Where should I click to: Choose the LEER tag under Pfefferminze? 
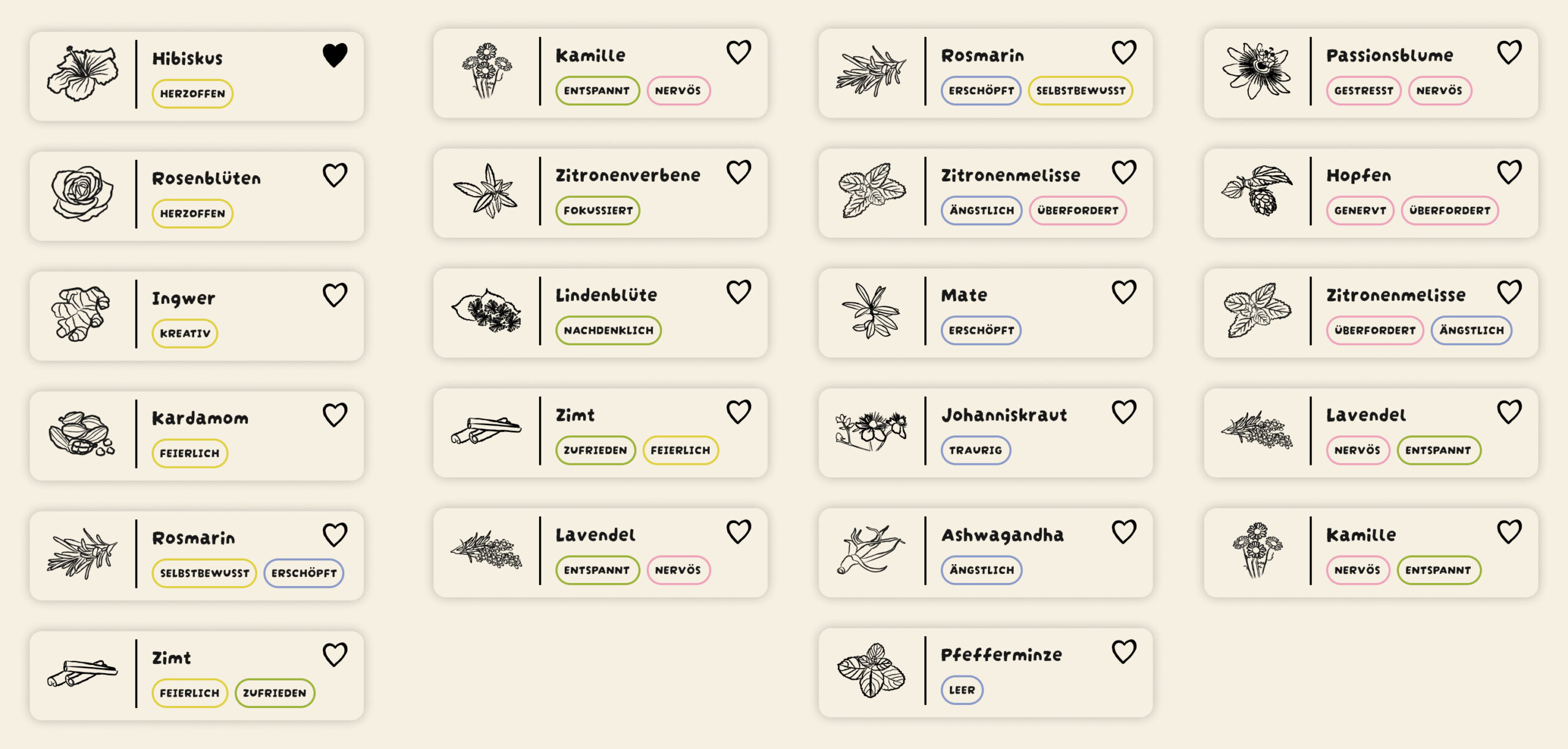coord(962,690)
